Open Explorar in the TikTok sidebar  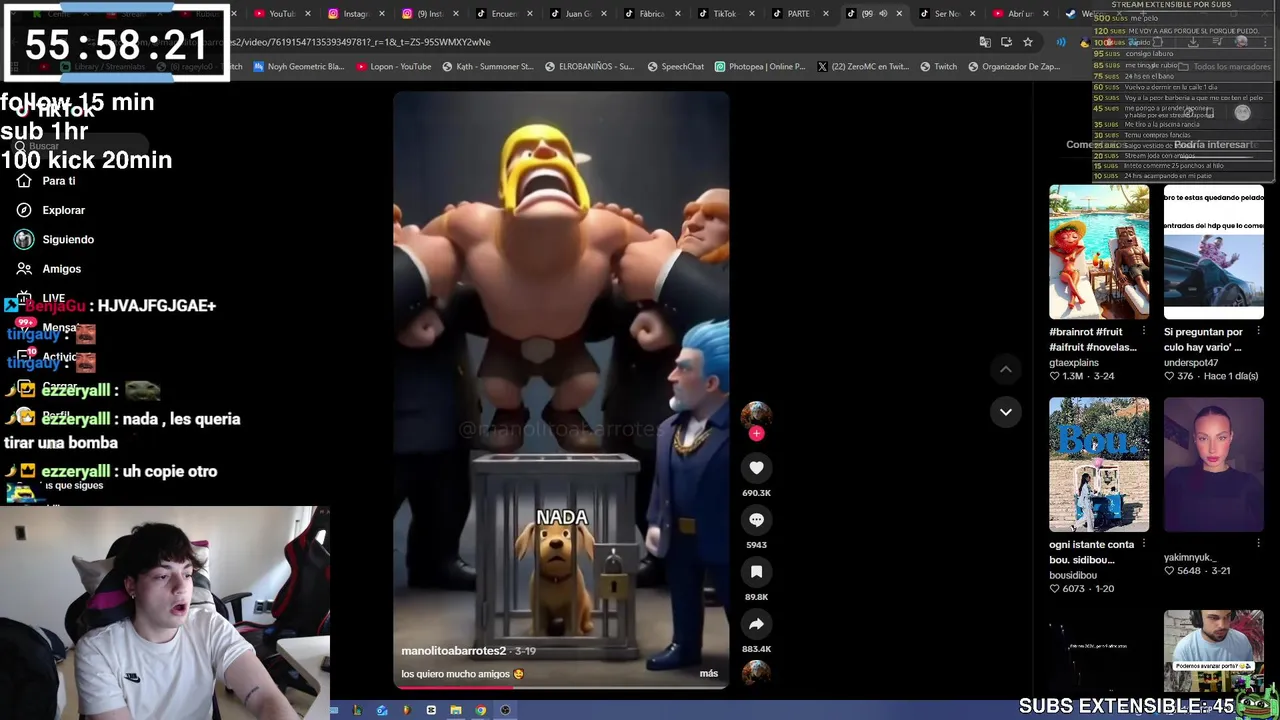pos(63,210)
